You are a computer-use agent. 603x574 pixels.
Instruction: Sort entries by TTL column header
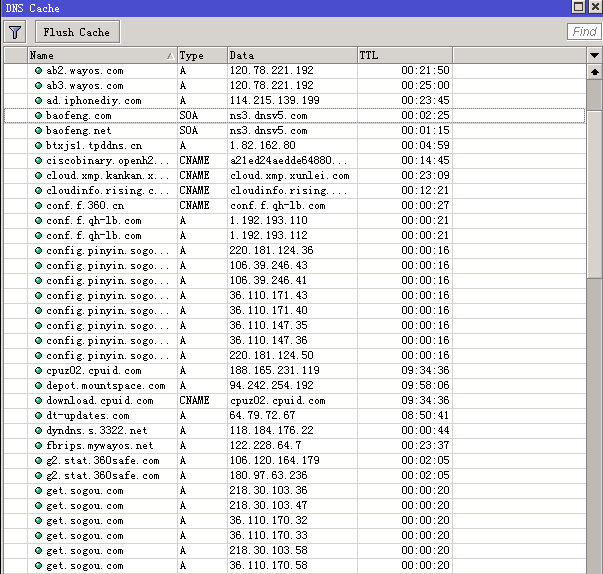[403, 55]
